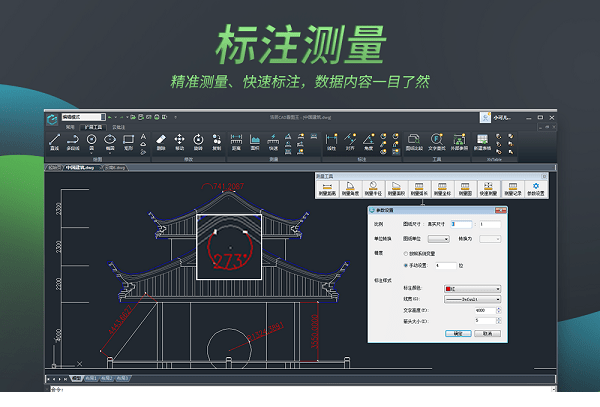Click measure angle in 测量工具 toolbar
Viewport: 600px width, 407px height.
pos(350,189)
